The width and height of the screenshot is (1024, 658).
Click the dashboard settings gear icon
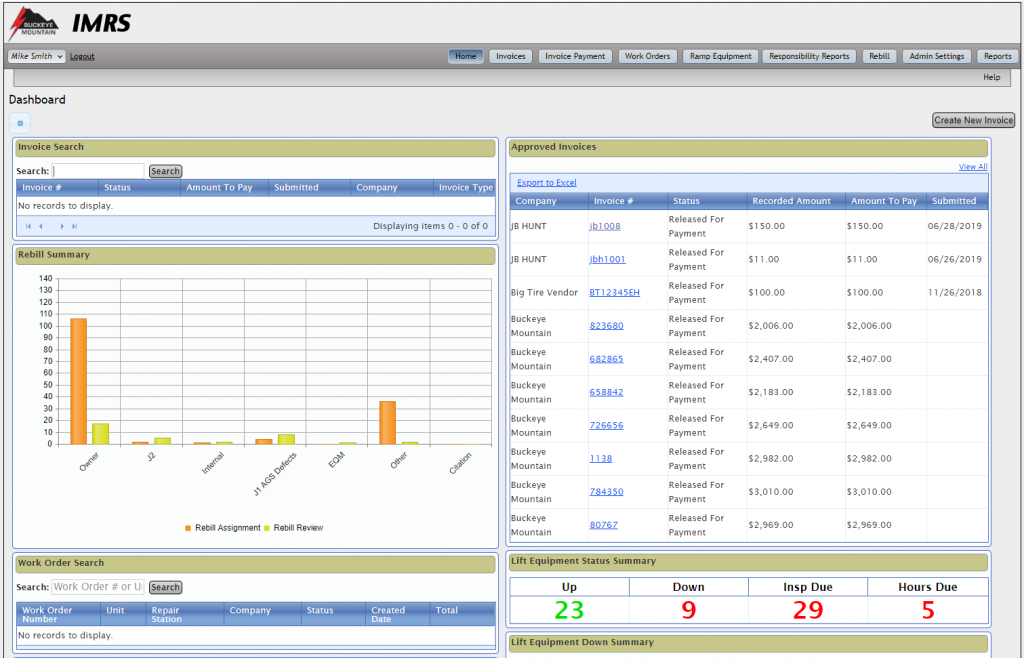click(20, 122)
